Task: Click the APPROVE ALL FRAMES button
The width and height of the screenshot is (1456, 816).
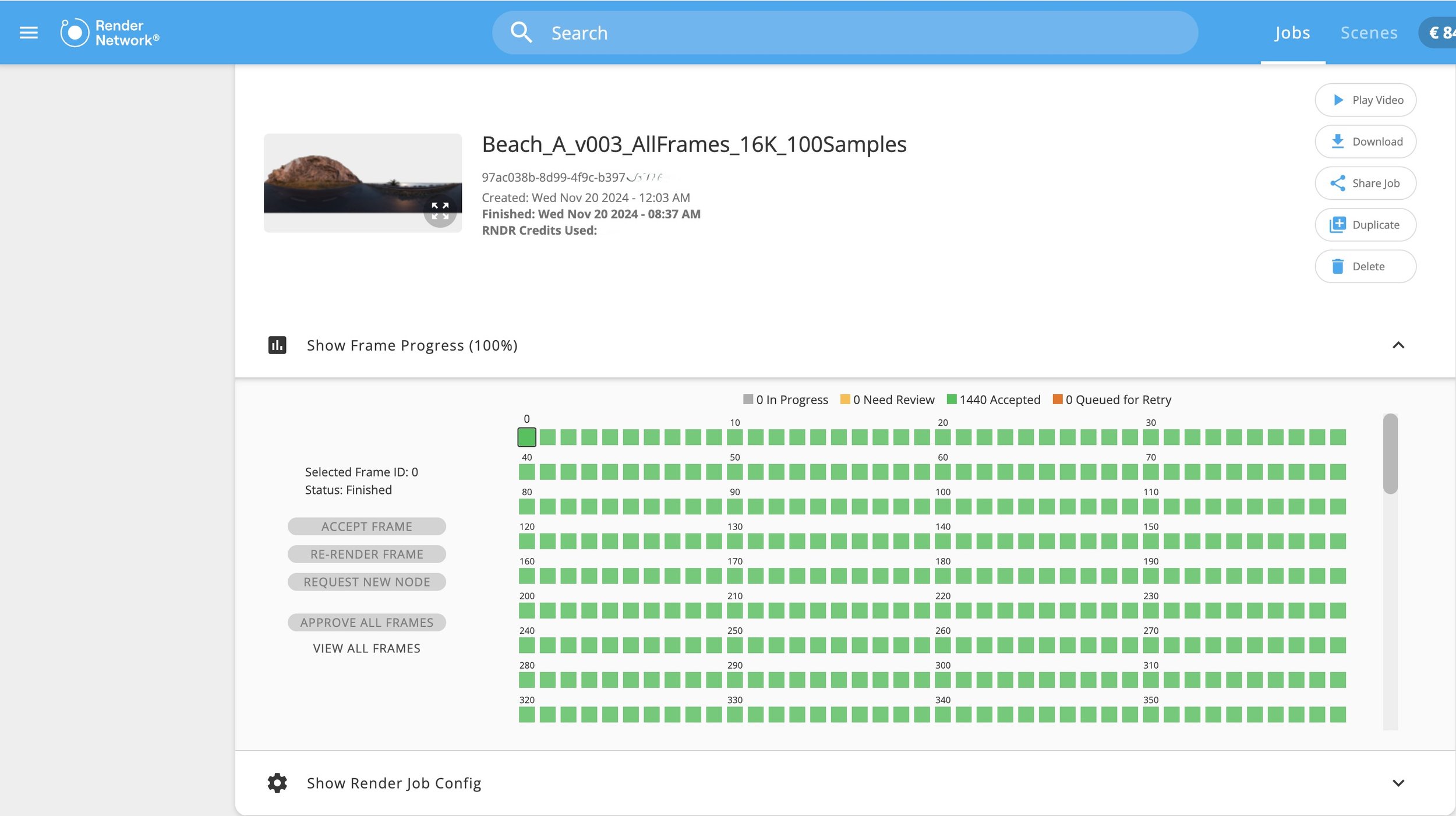Action: [366, 623]
